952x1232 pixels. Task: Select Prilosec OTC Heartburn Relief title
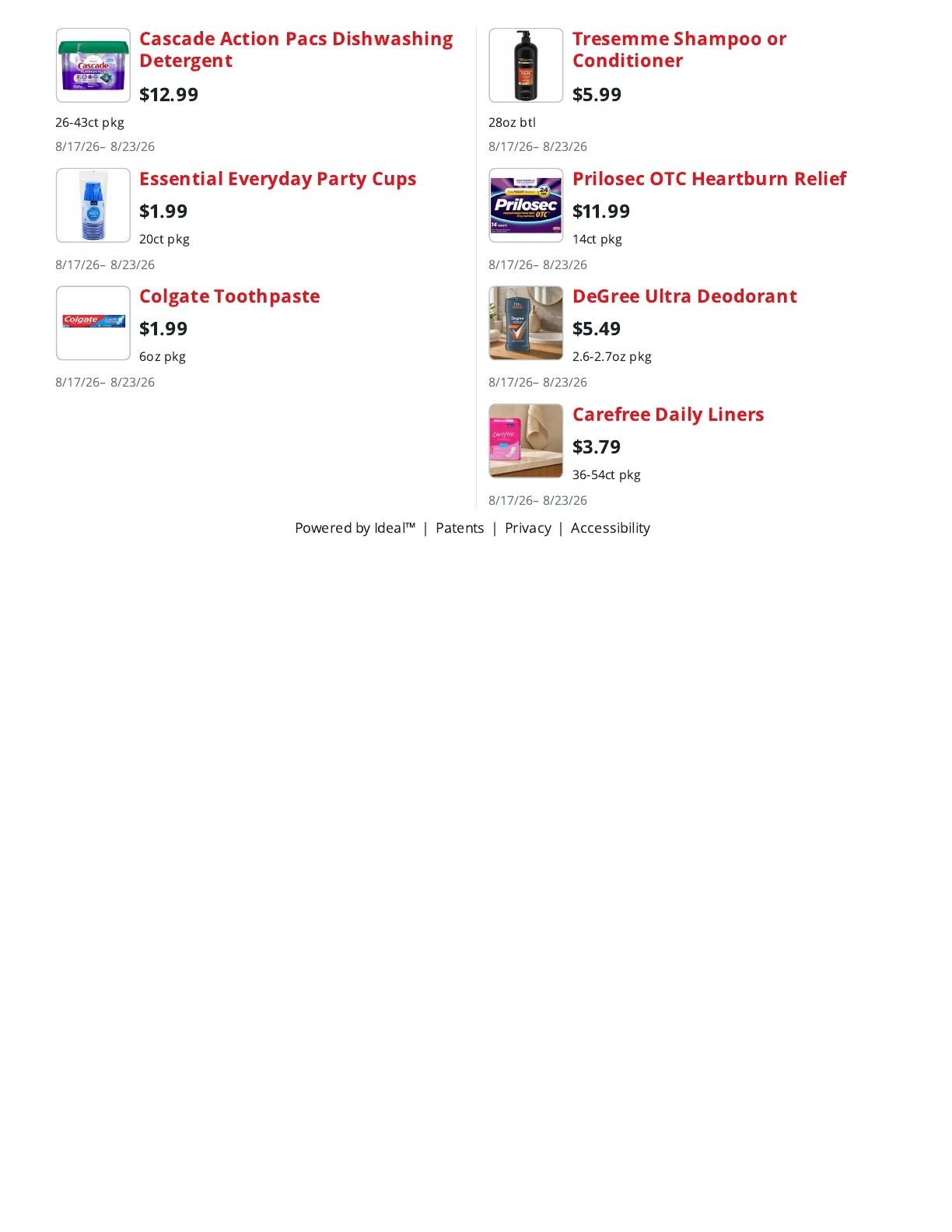tap(709, 179)
